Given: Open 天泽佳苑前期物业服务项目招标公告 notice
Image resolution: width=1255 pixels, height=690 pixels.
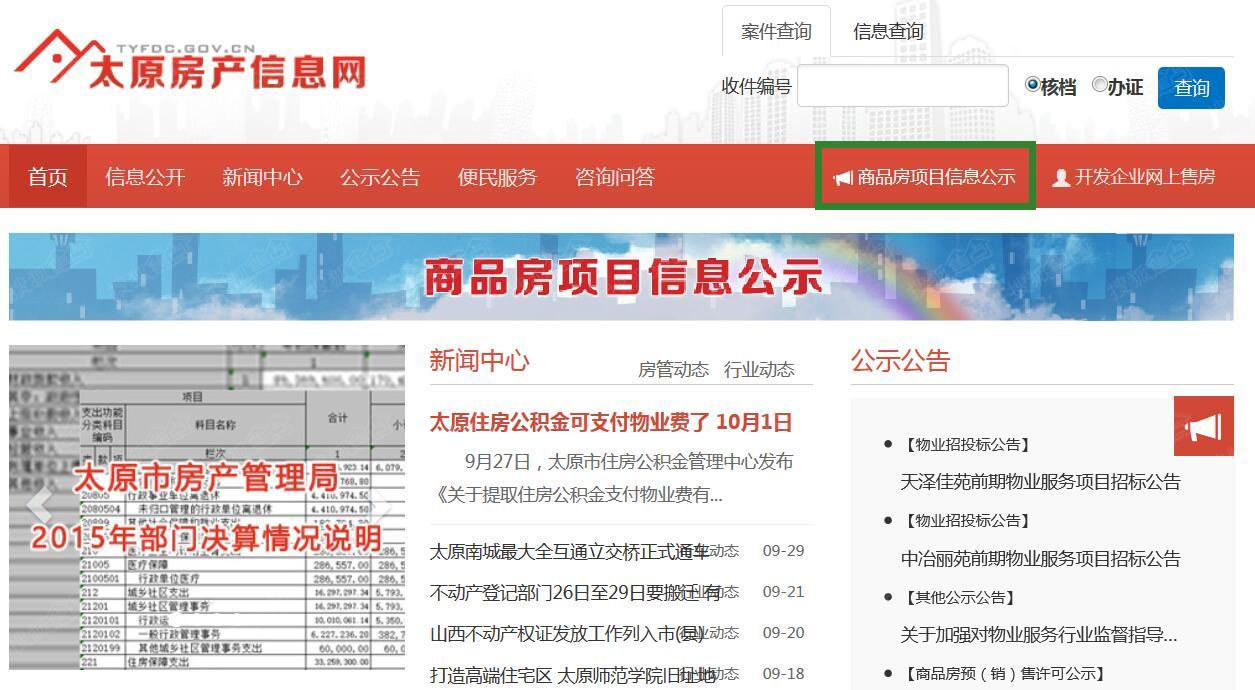Looking at the screenshot, I should pyautogui.click(x=1040, y=482).
